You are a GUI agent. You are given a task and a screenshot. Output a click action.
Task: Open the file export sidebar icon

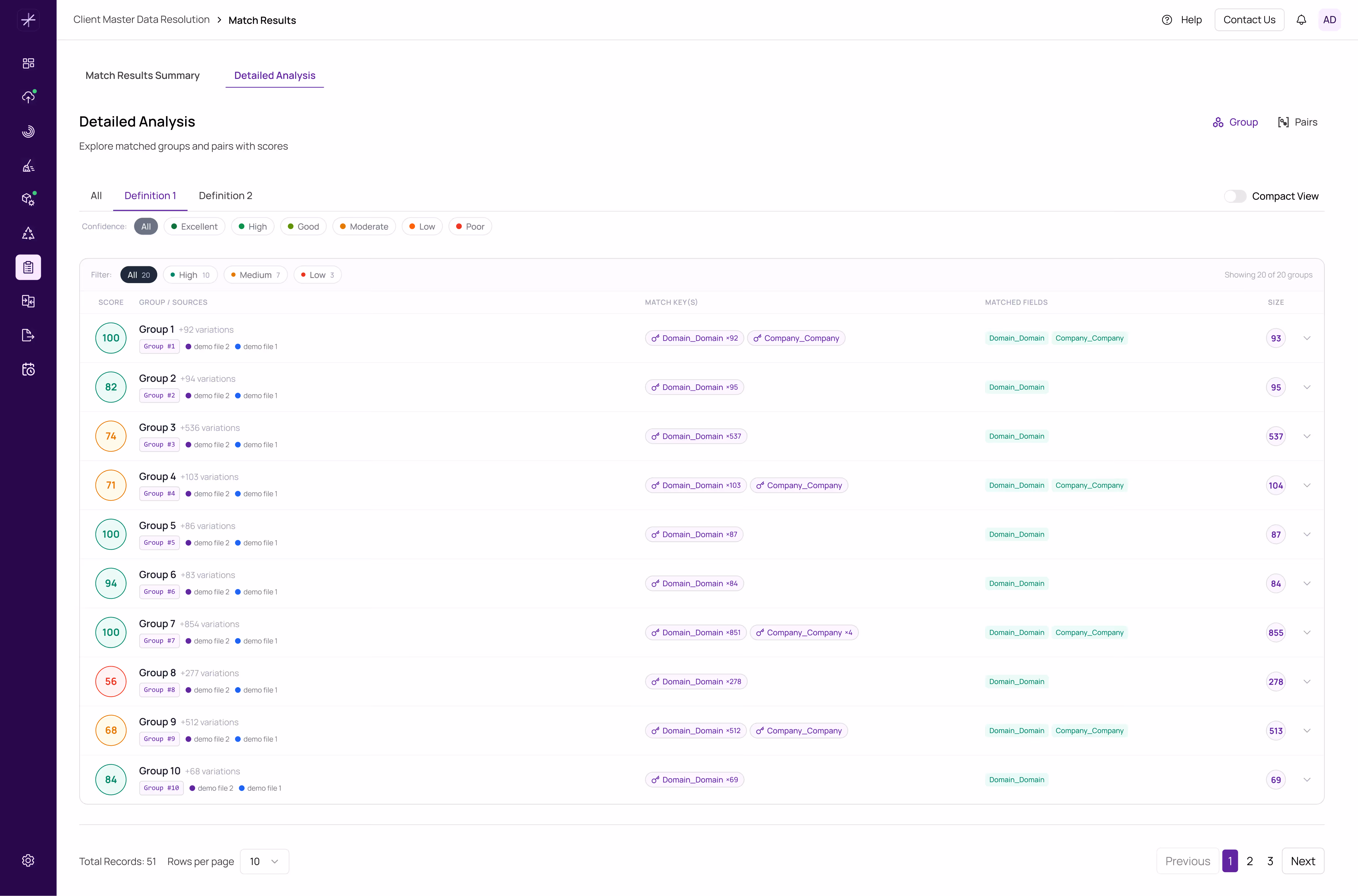(28, 335)
